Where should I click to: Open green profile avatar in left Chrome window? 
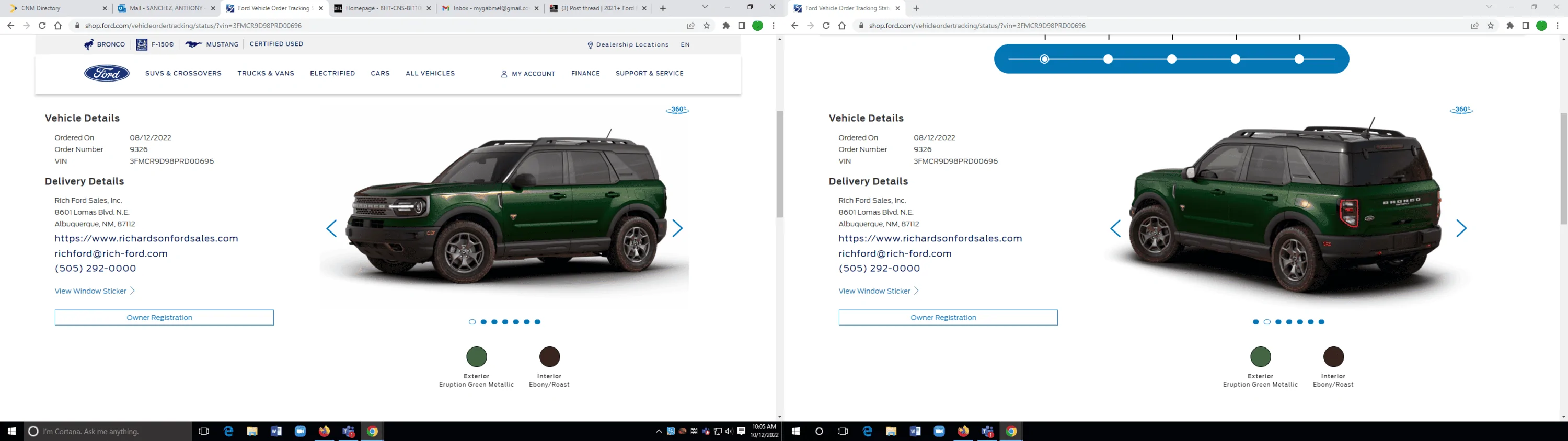click(758, 26)
